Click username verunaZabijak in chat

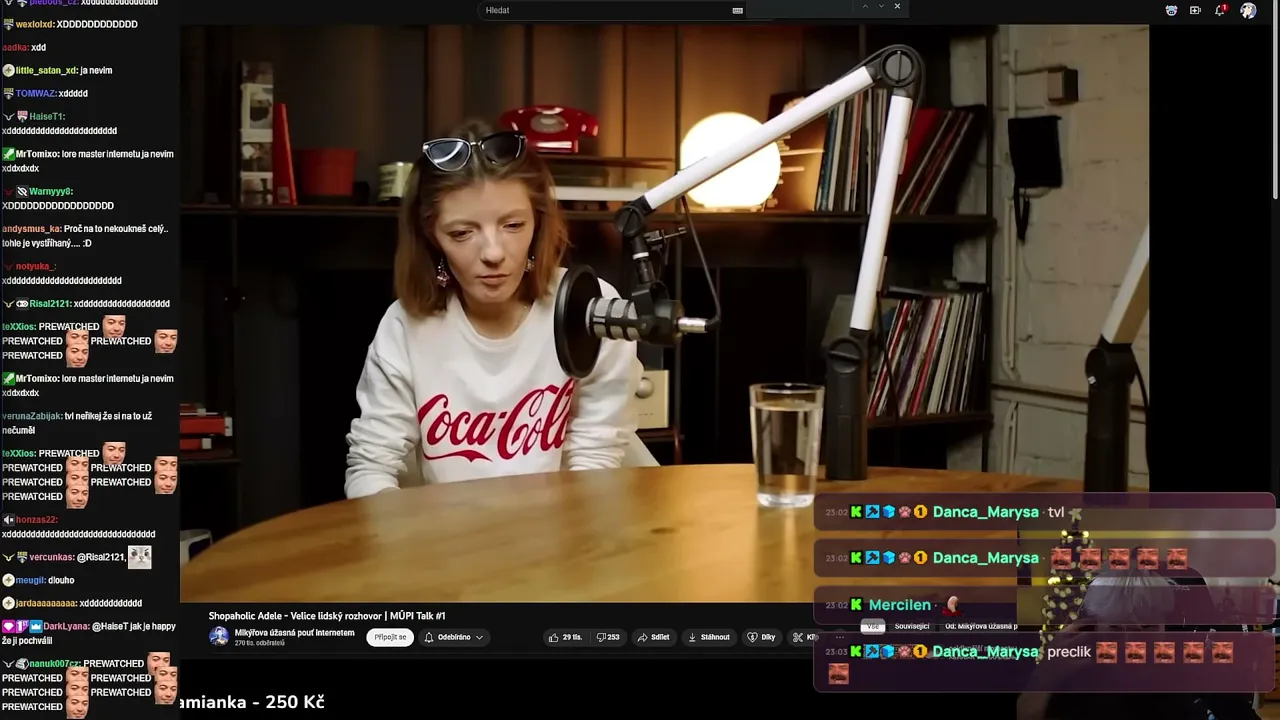click(x=32, y=416)
